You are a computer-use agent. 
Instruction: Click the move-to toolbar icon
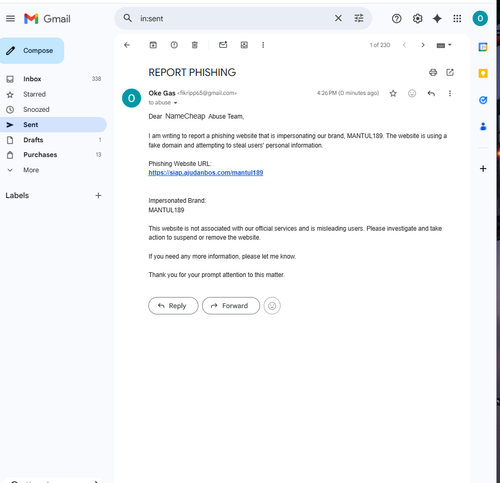tap(244, 45)
